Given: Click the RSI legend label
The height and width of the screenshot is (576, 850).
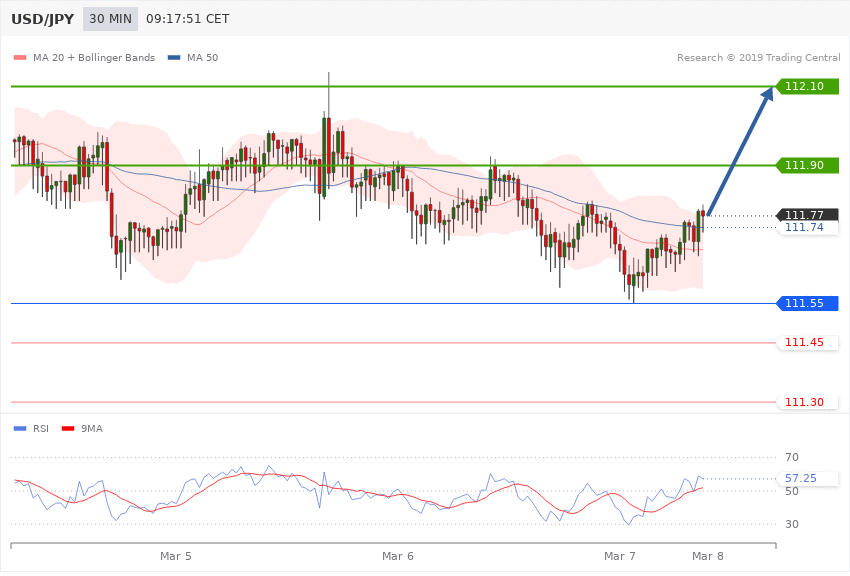Looking at the screenshot, I should click(41, 429).
